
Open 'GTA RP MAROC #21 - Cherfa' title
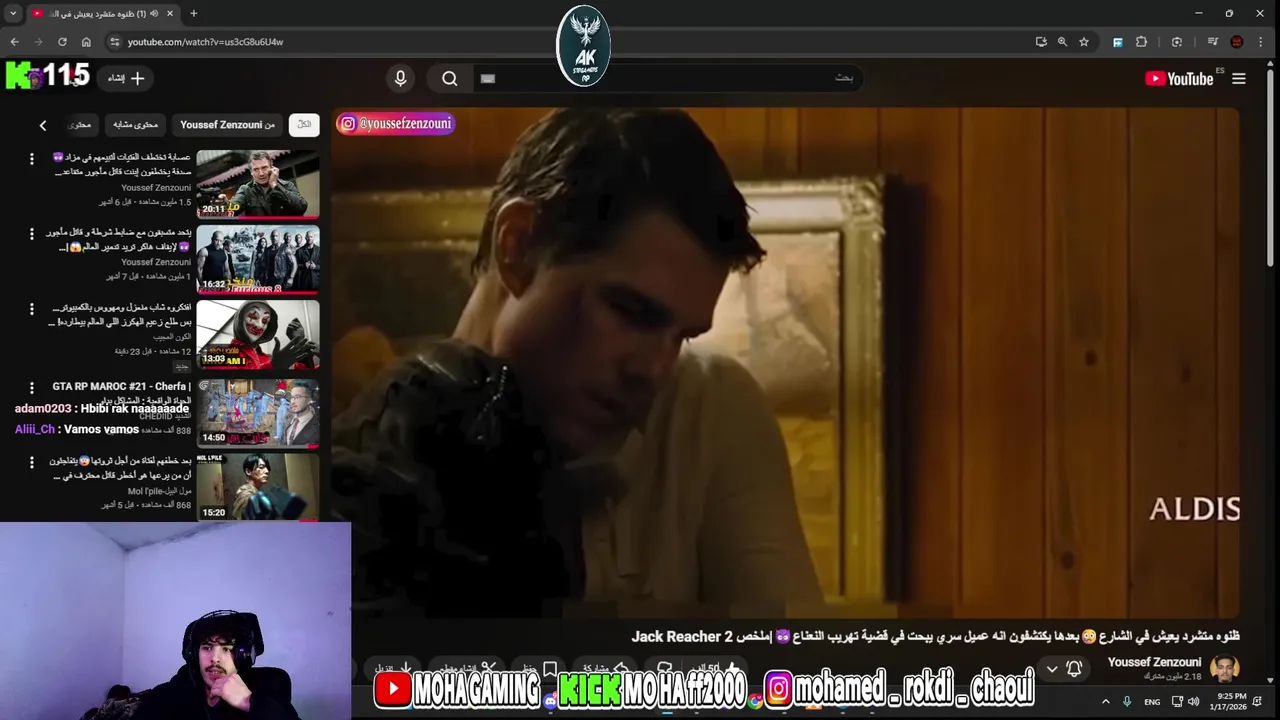tap(121, 386)
